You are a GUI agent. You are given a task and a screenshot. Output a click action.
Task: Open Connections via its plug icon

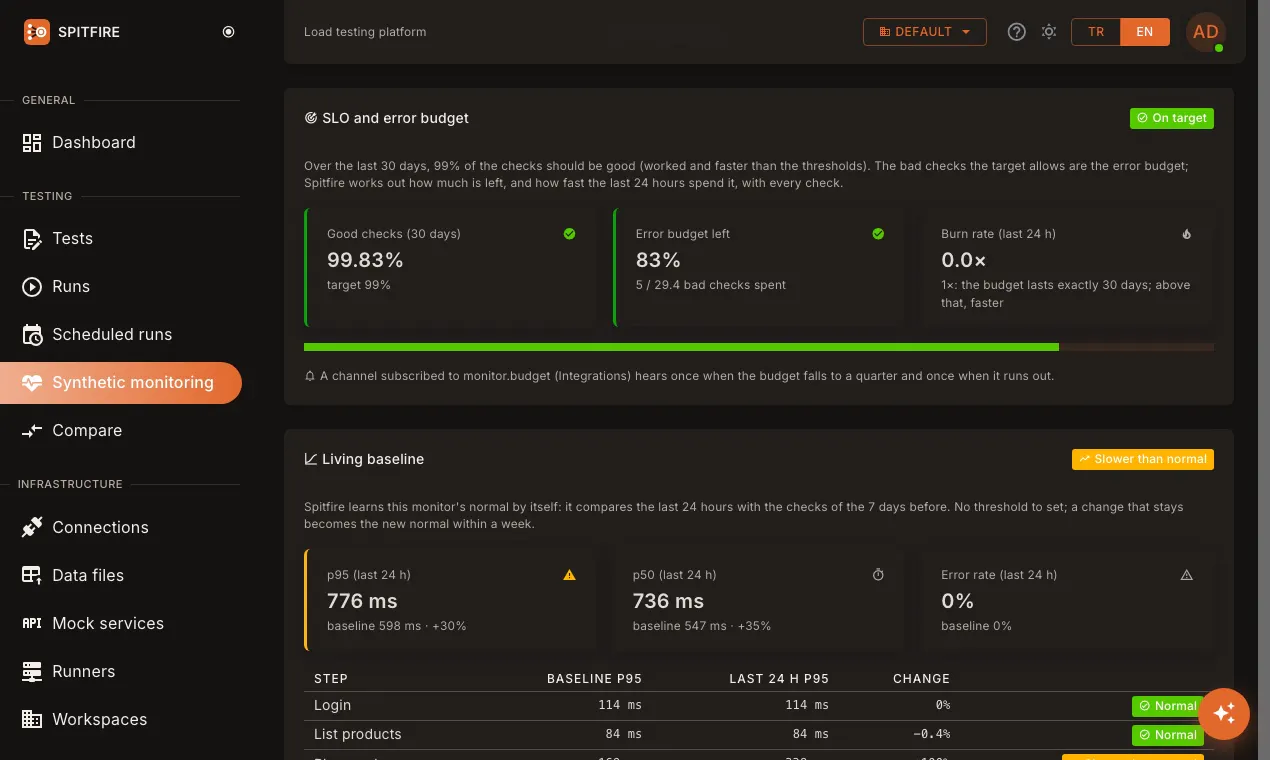click(x=32, y=528)
